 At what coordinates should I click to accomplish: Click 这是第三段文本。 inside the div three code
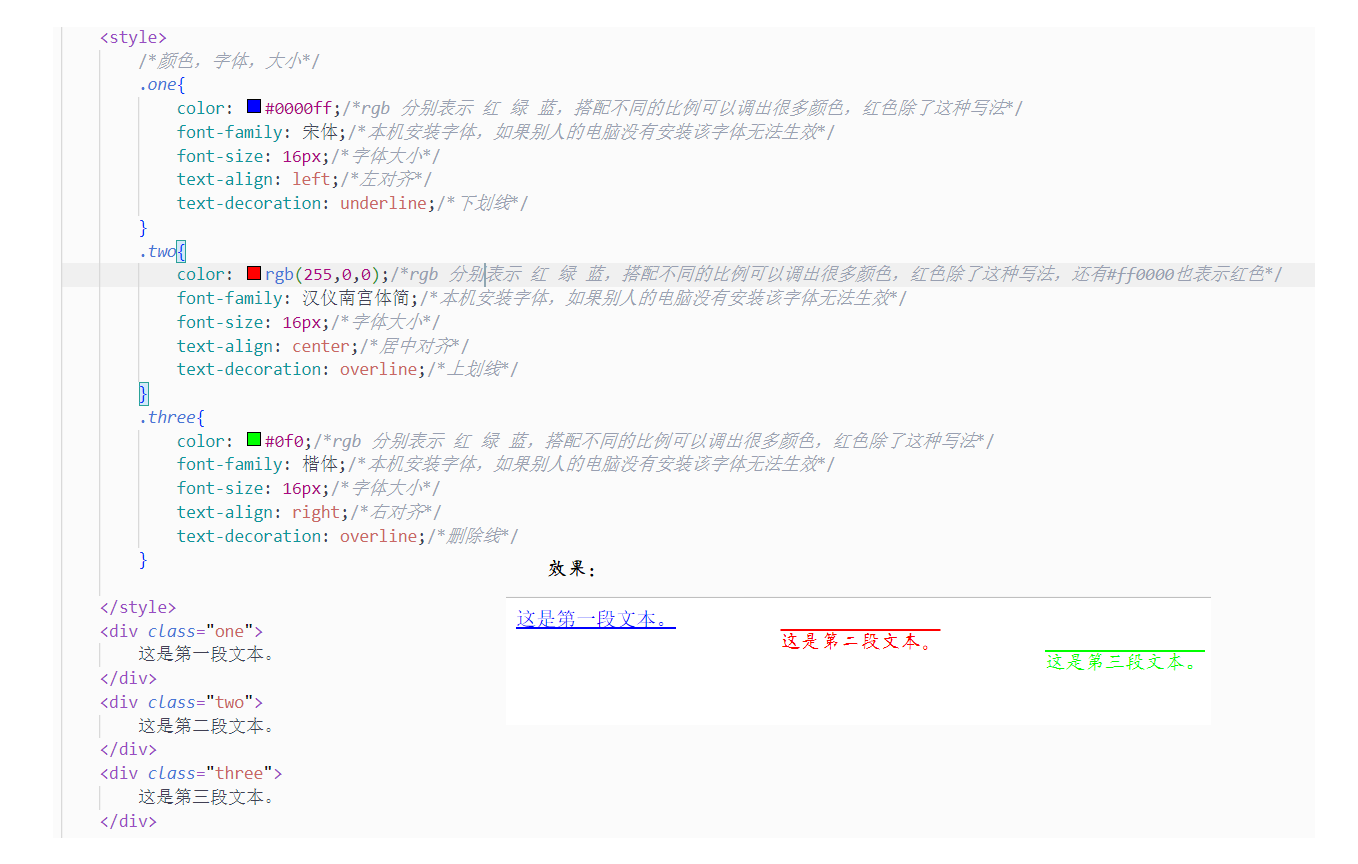click(206, 797)
